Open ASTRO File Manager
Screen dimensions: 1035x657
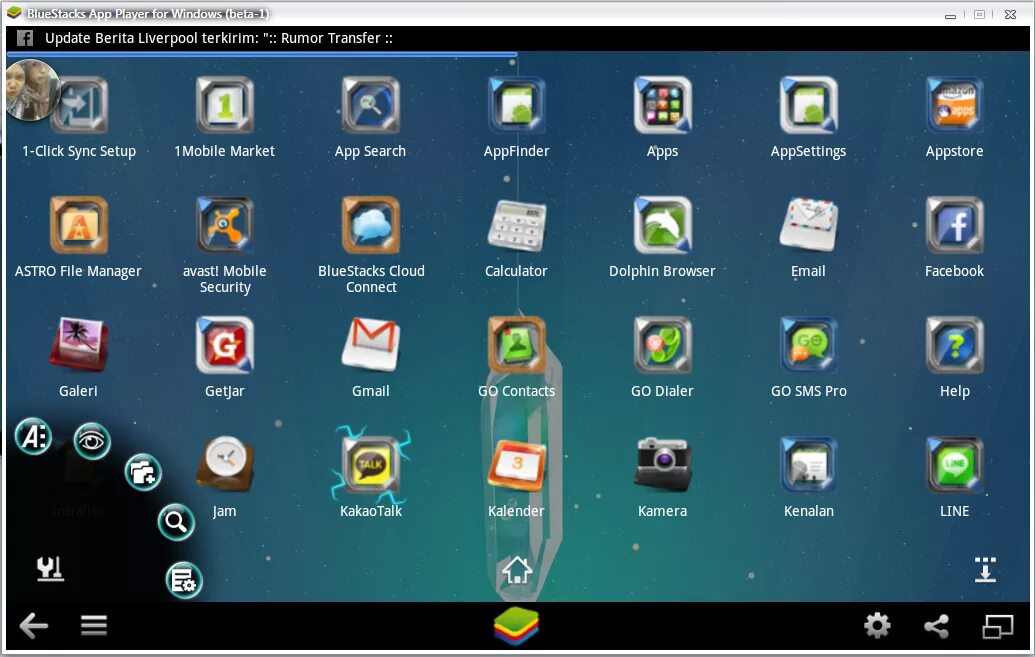[x=79, y=225]
